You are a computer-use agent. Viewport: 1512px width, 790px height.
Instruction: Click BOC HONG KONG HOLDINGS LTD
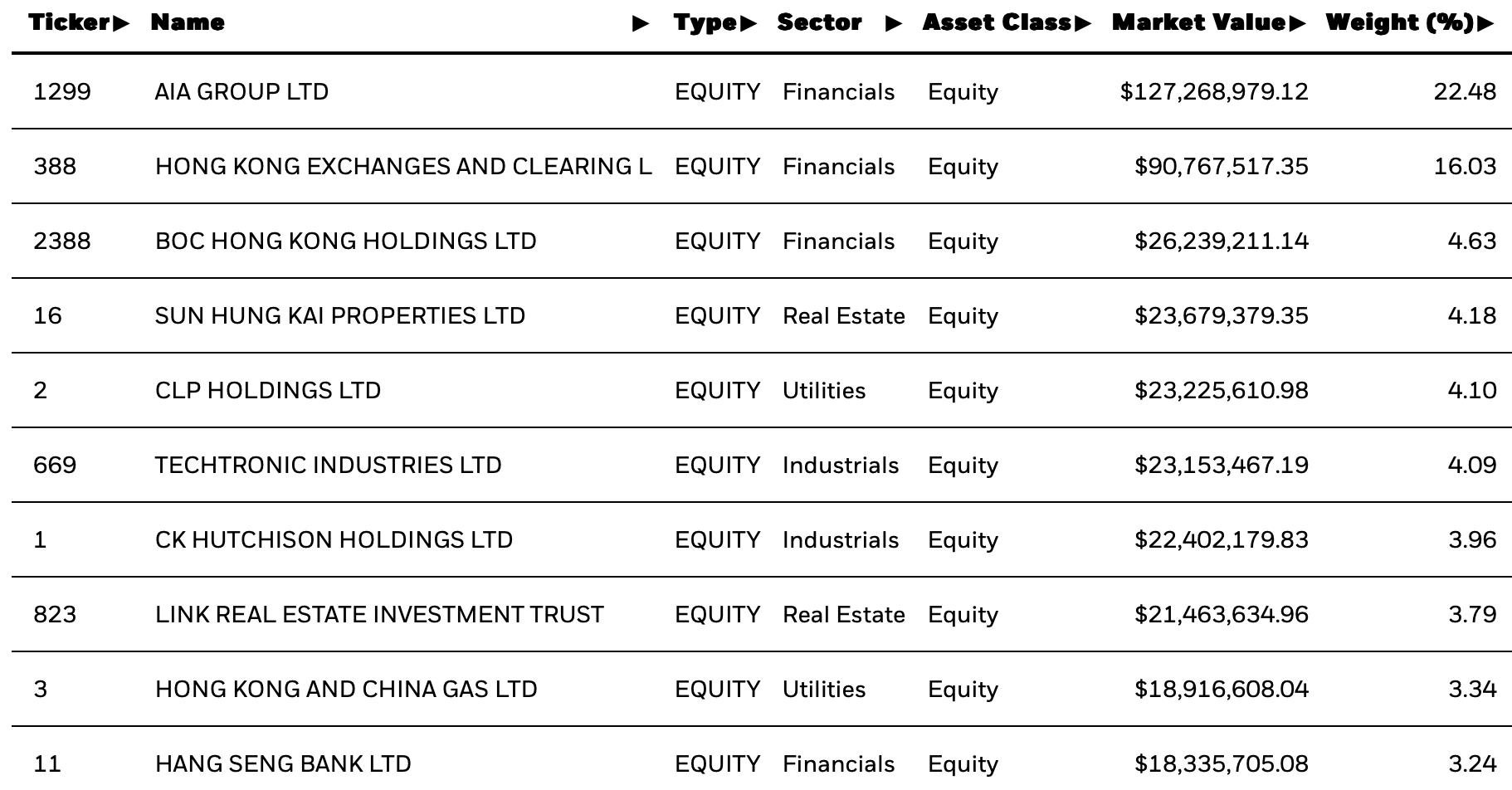[345, 241]
